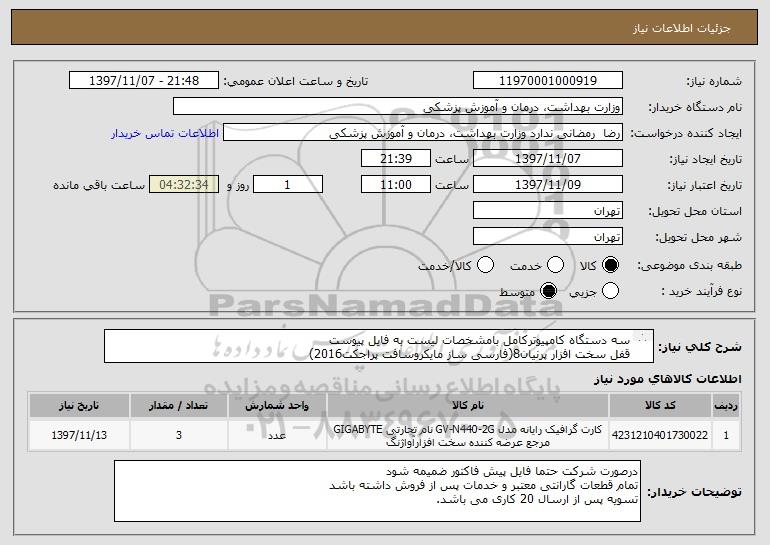770x545 pixels.
Task: Click the request creator field رضا رمضانی
Action: [423, 133]
